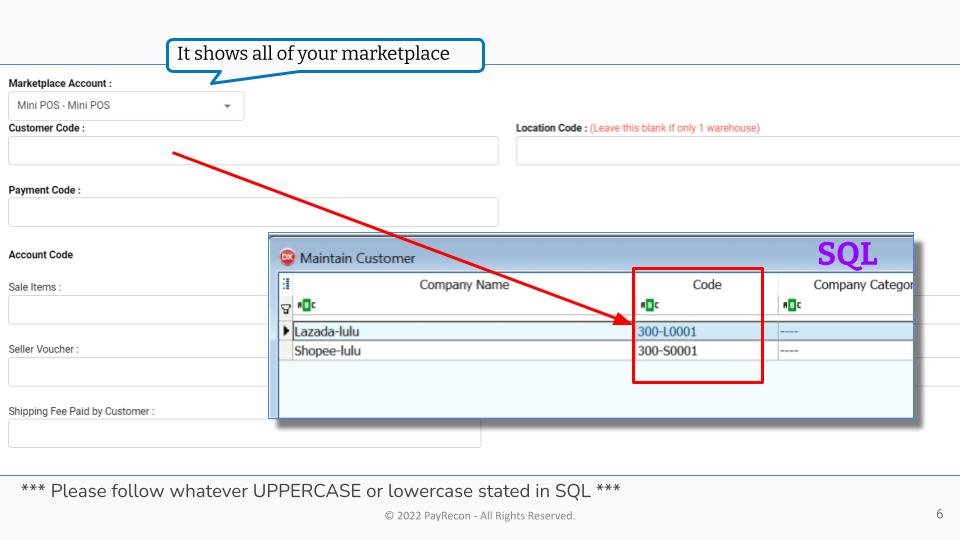Click the Payment Code input field

pyautogui.click(x=253, y=212)
